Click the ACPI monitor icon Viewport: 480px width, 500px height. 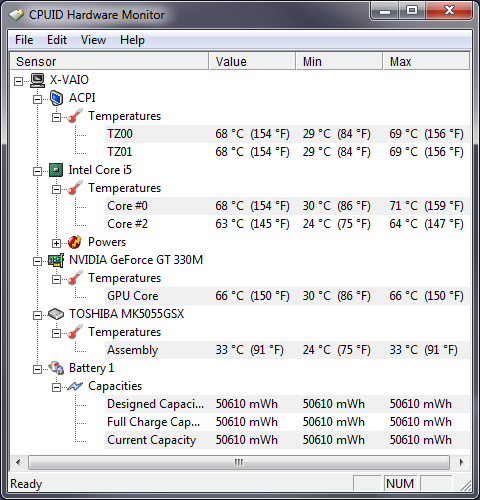56,98
